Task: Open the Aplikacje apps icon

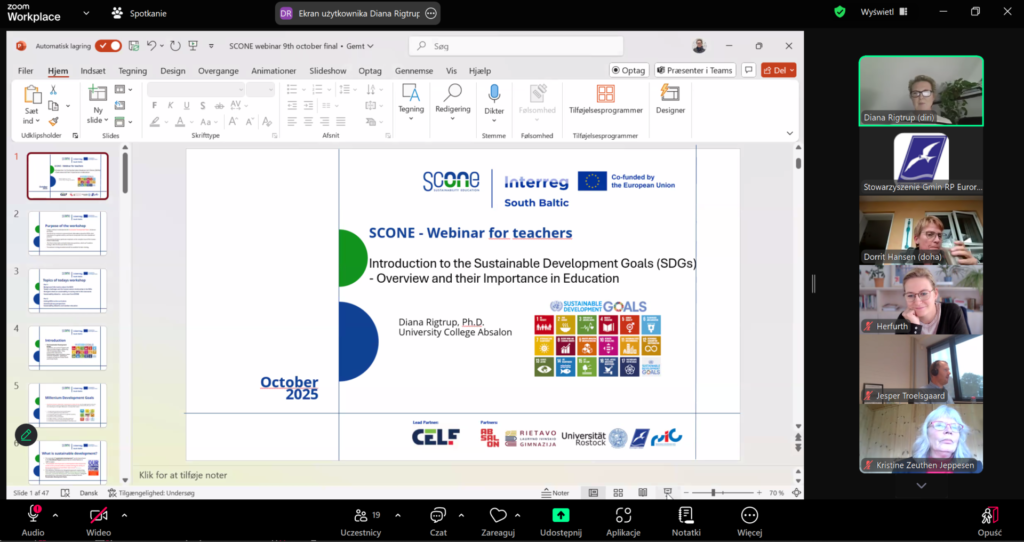Action: (x=623, y=515)
